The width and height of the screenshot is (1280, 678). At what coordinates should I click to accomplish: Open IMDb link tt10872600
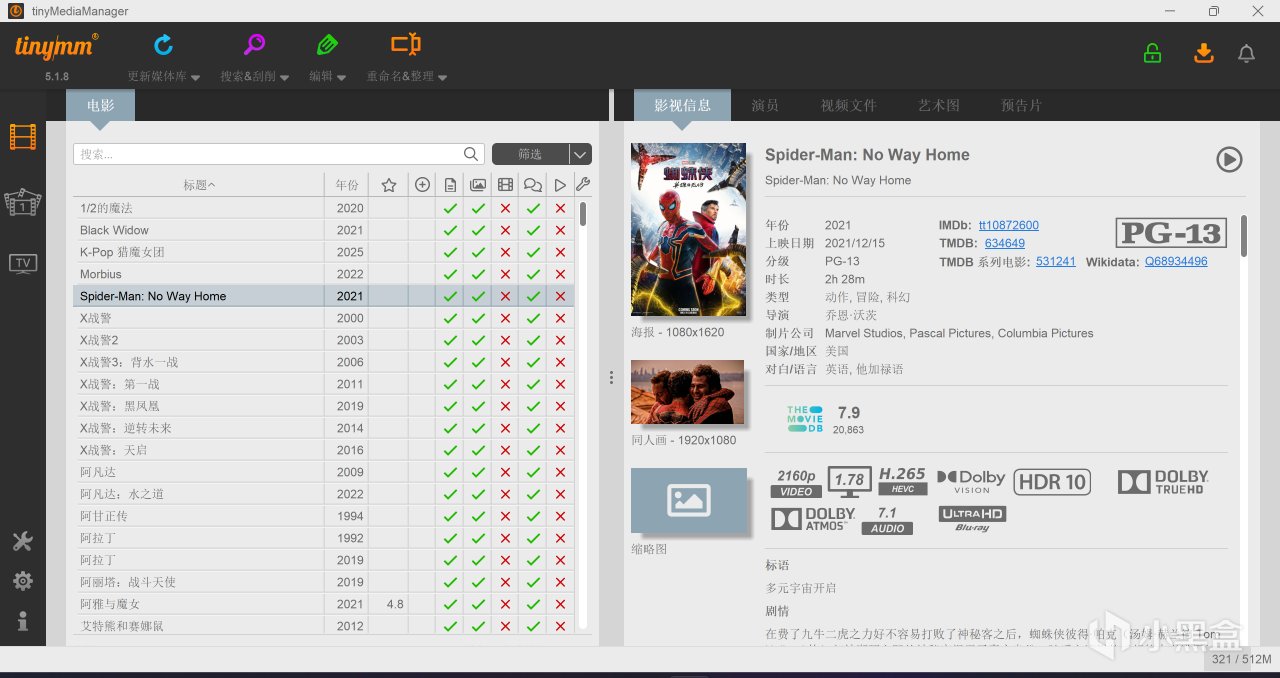pos(1008,225)
